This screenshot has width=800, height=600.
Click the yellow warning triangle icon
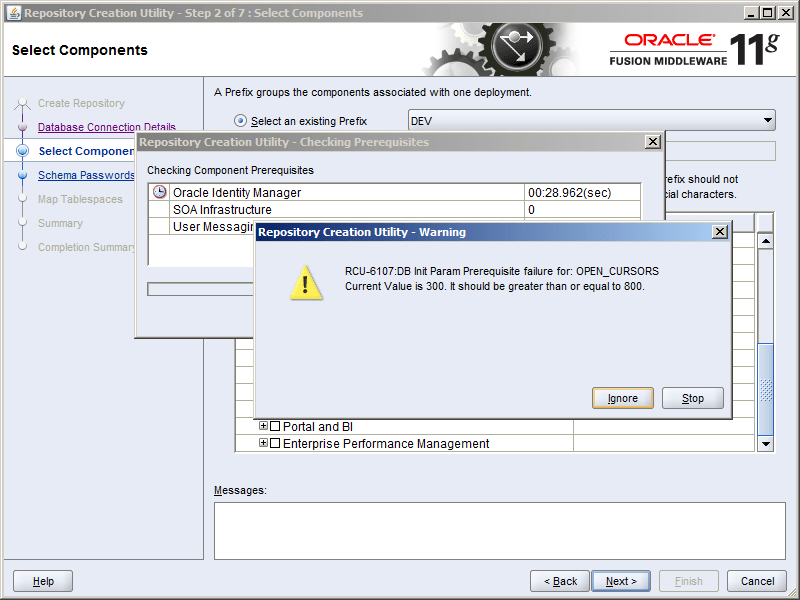pos(306,283)
